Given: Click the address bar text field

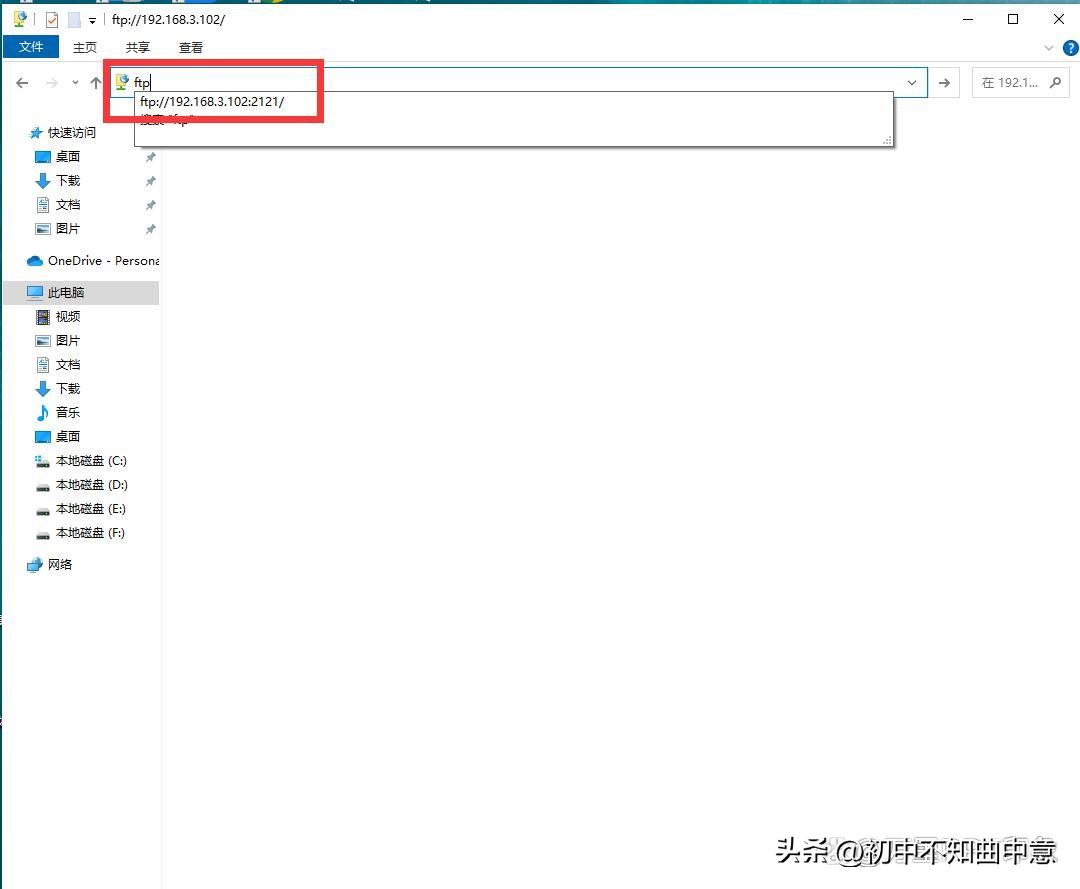Looking at the screenshot, I should point(517,83).
